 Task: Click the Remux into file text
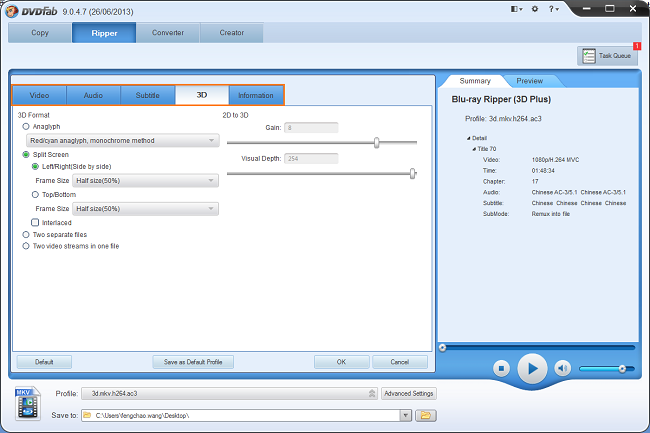(551, 214)
